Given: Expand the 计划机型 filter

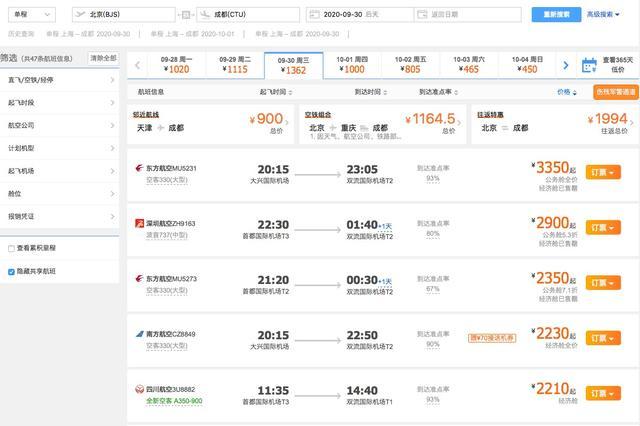Looking at the screenshot, I should (60, 148).
